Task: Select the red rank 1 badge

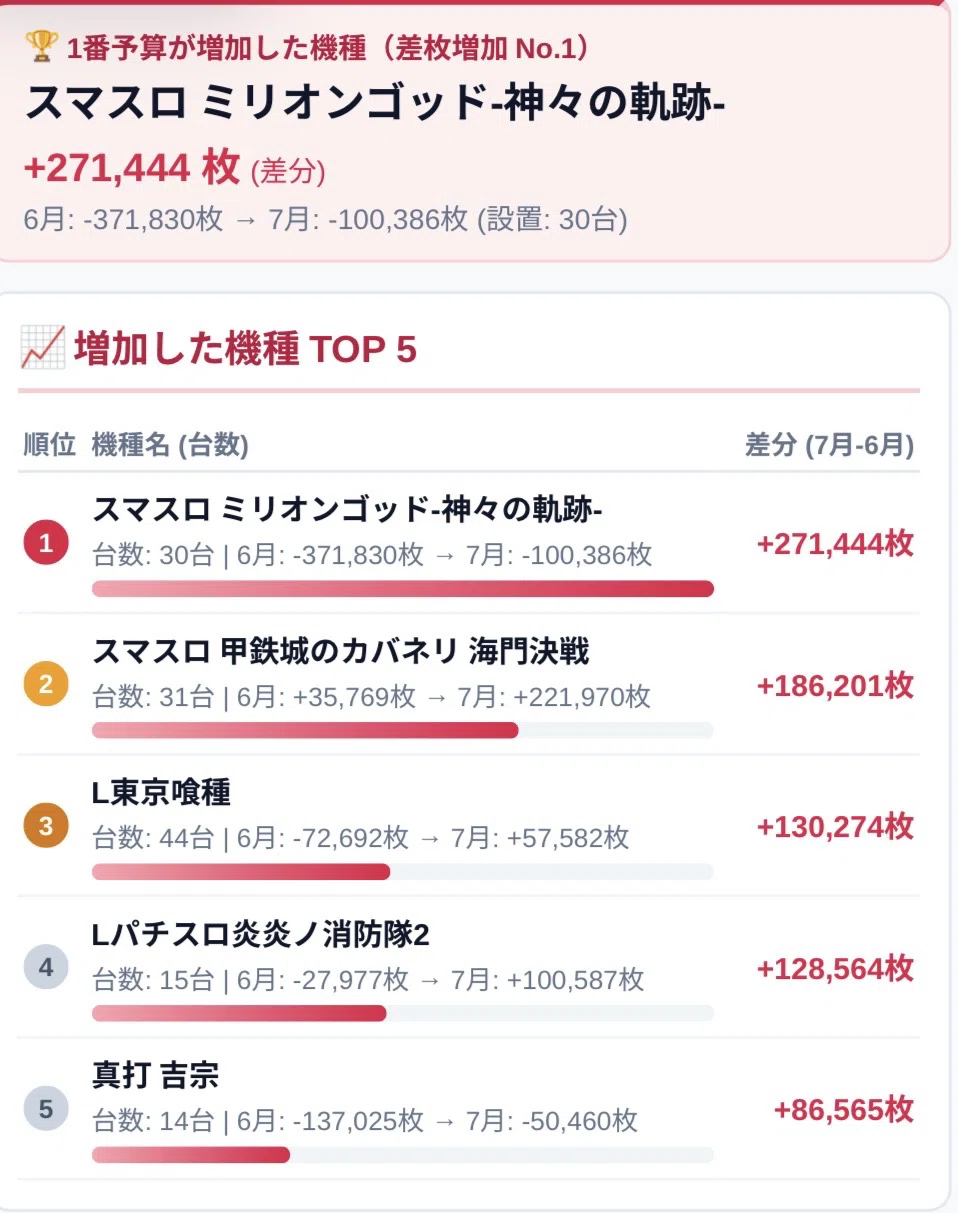Action: (x=46, y=544)
